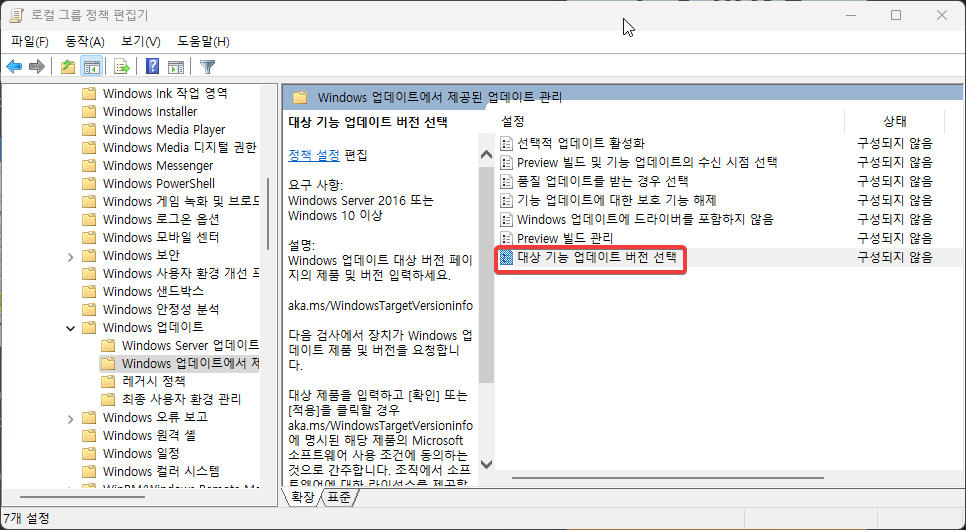Click the app icon in the title bar
The height and width of the screenshot is (530, 966).
pyautogui.click(x=17, y=15)
